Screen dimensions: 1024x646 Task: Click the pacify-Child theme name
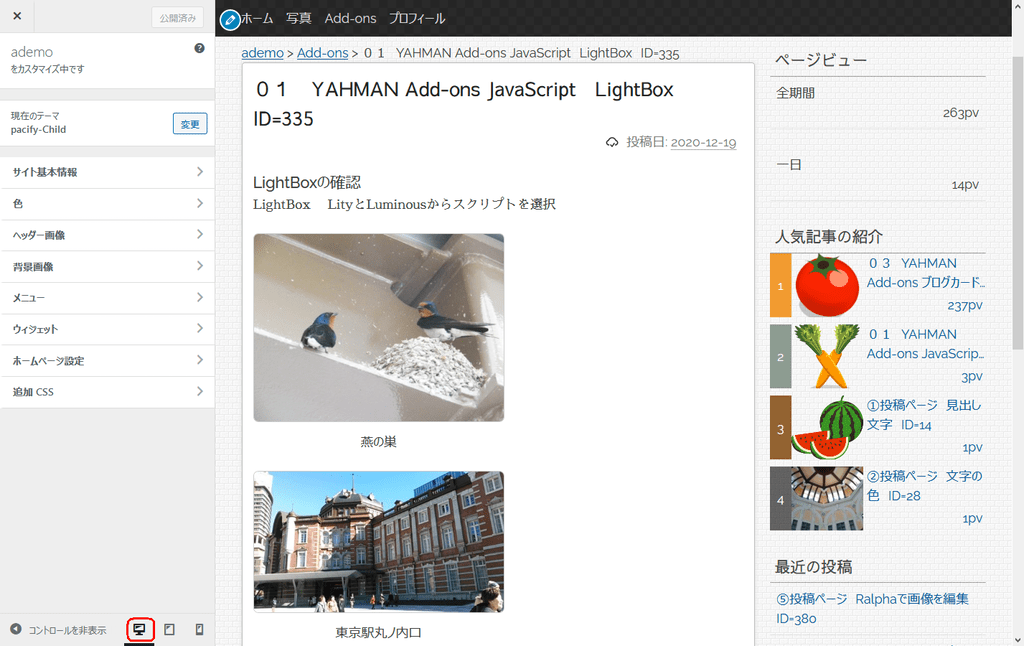tap(39, 129)
